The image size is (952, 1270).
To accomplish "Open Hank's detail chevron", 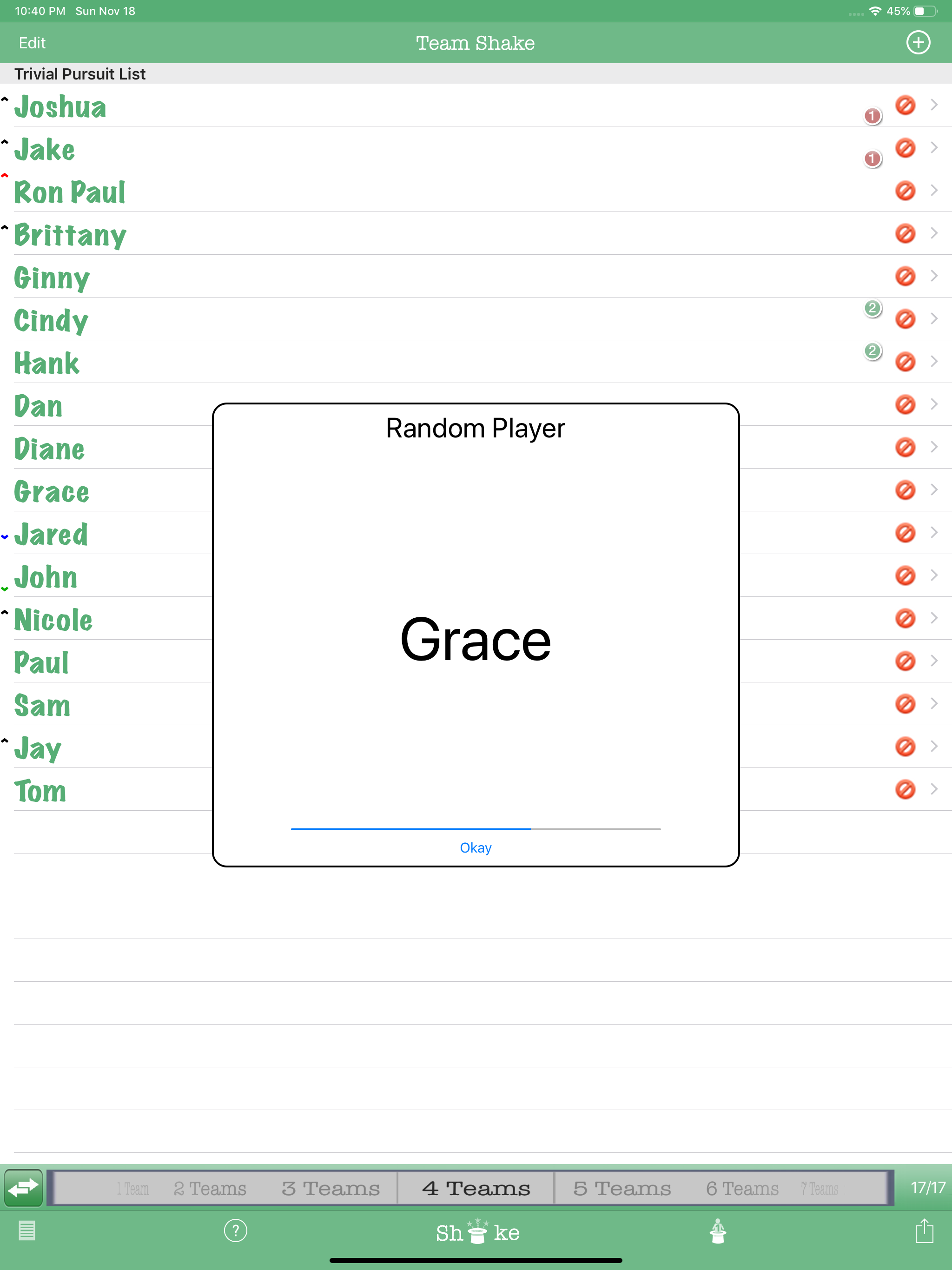I will coord(934,361).
